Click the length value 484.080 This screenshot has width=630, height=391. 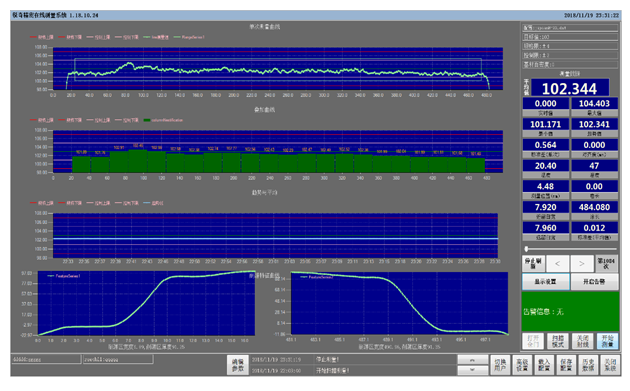tap(594, 207)
